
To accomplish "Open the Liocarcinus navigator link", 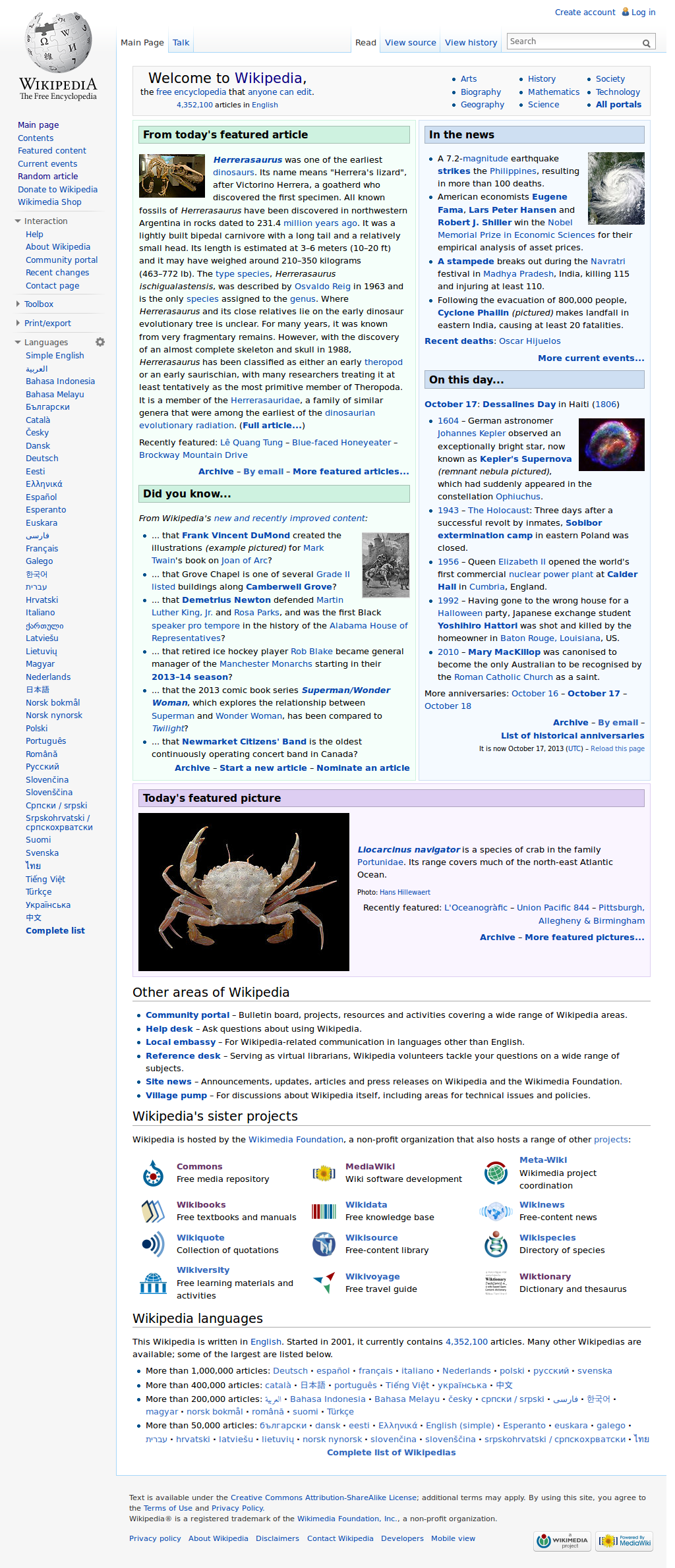I will click(x=409, y=850).
